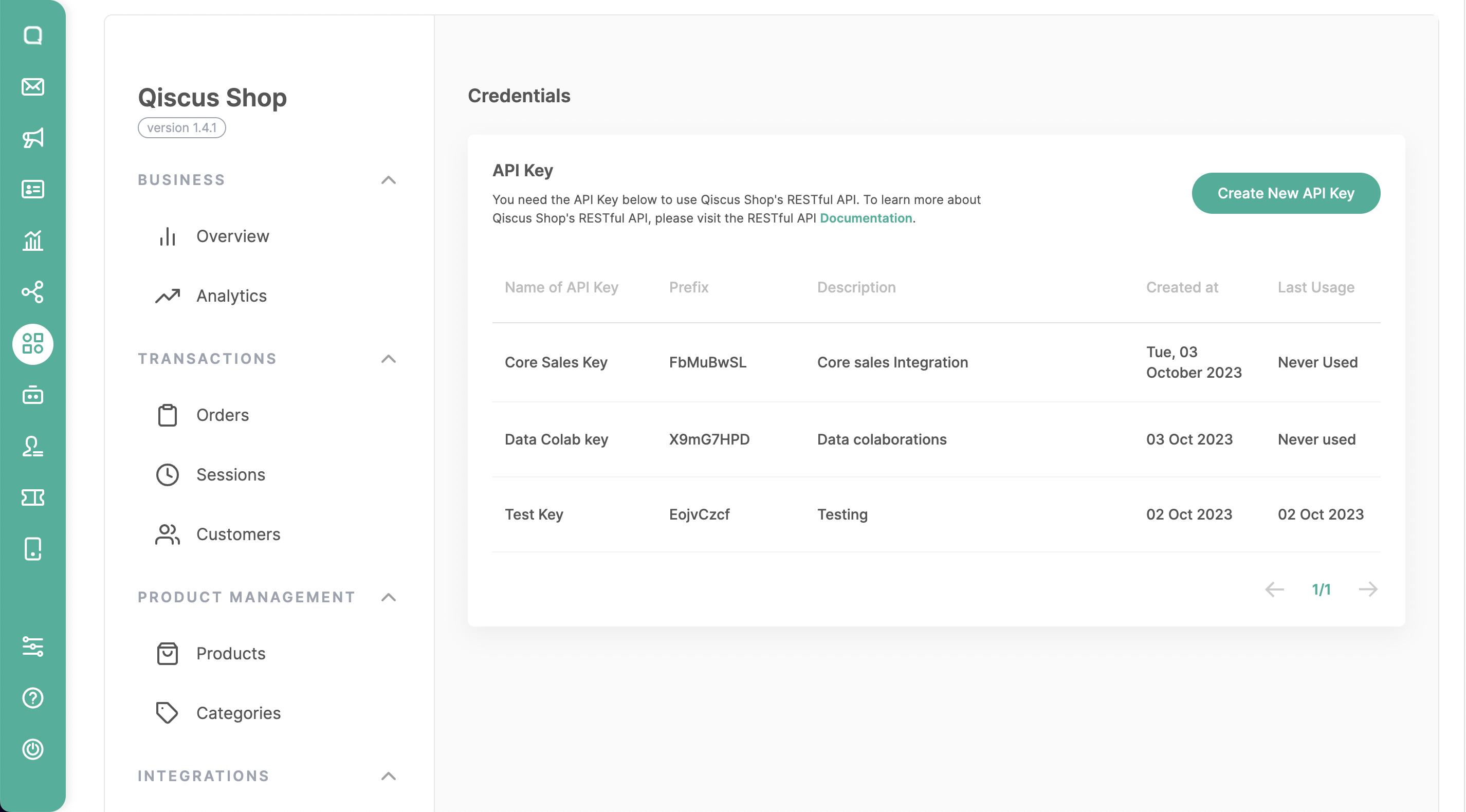This screenshot has height=812, width=1466.
Task: Click Create New API Key button
Action: (x=1285, y=193)
